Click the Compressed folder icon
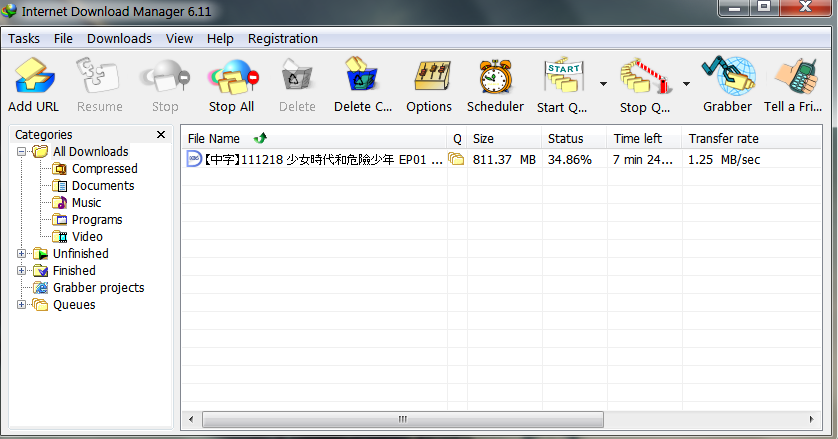838x439 pixels. [59, 169]
